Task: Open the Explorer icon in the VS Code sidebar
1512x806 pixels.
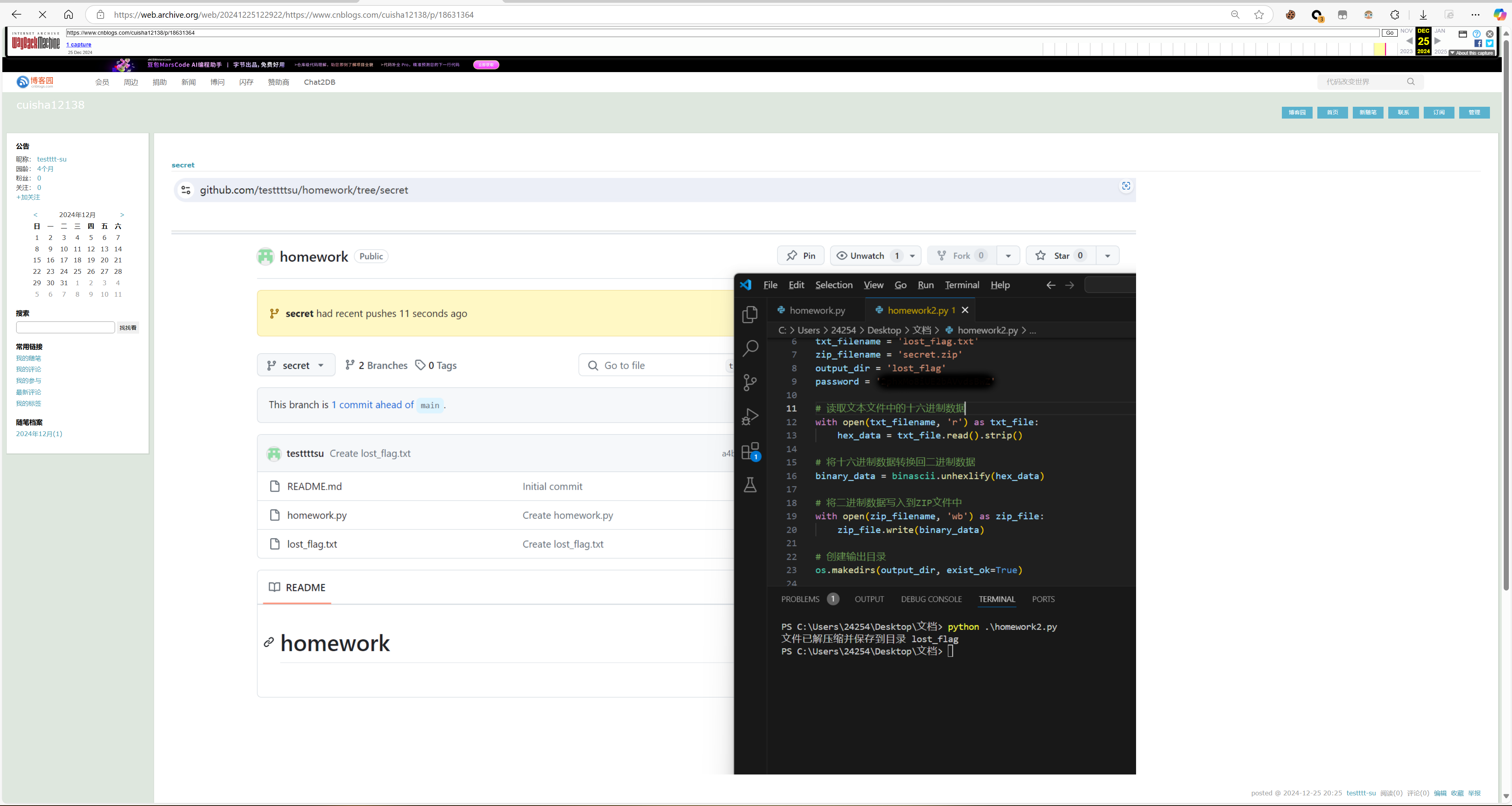Action: point(750,314)
